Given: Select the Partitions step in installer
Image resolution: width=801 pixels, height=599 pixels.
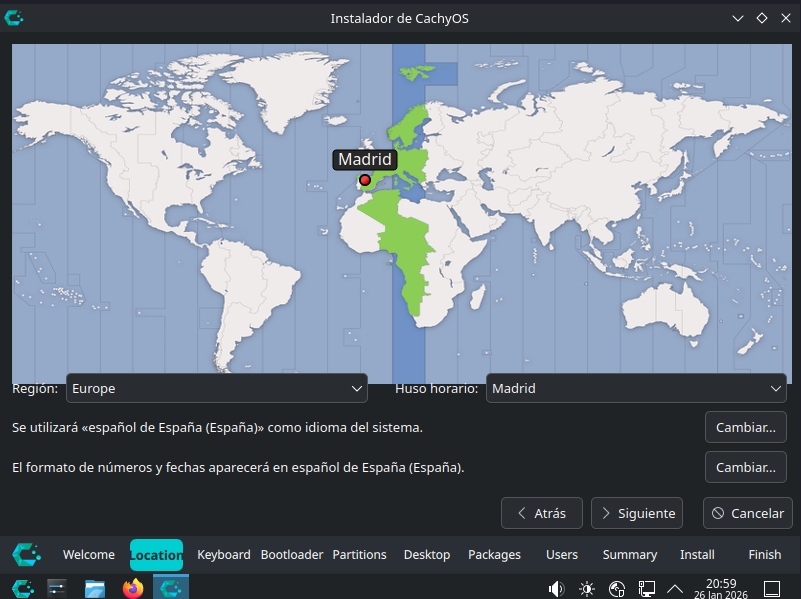Looking at the screenshot, I should point(359,554).
